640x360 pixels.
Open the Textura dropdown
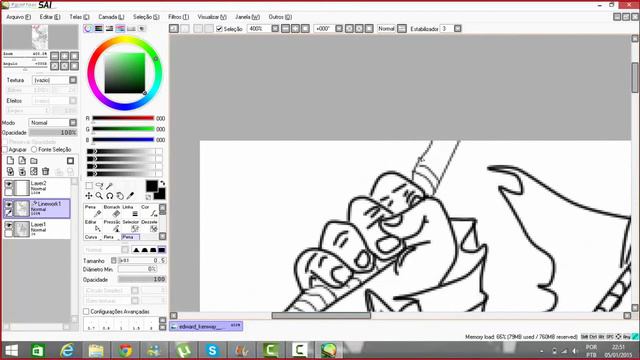click(73, 80)
